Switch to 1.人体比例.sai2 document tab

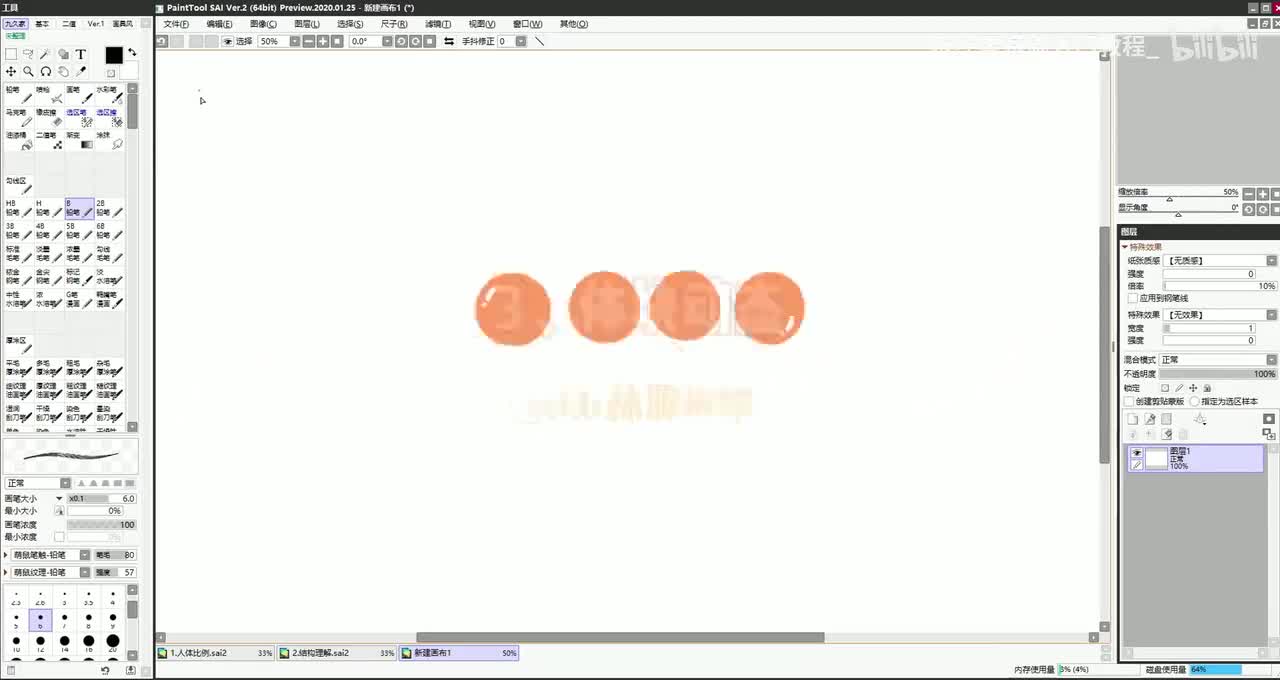point(215,653)
